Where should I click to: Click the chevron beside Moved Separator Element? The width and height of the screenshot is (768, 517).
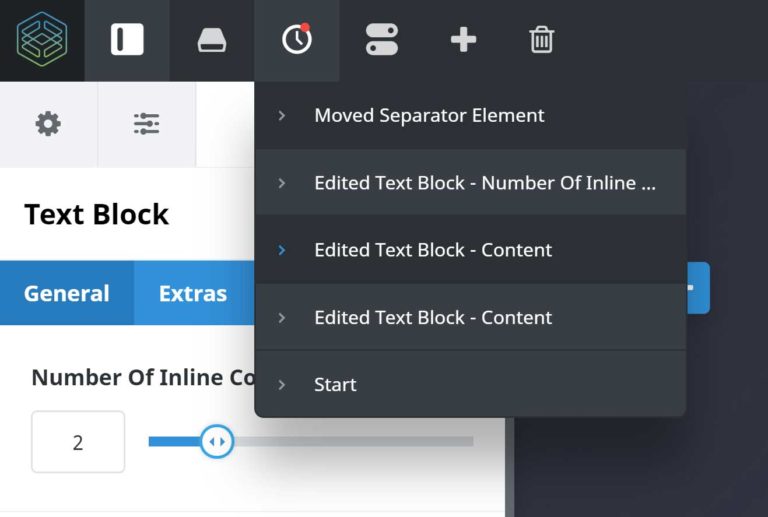pos(282,115)
